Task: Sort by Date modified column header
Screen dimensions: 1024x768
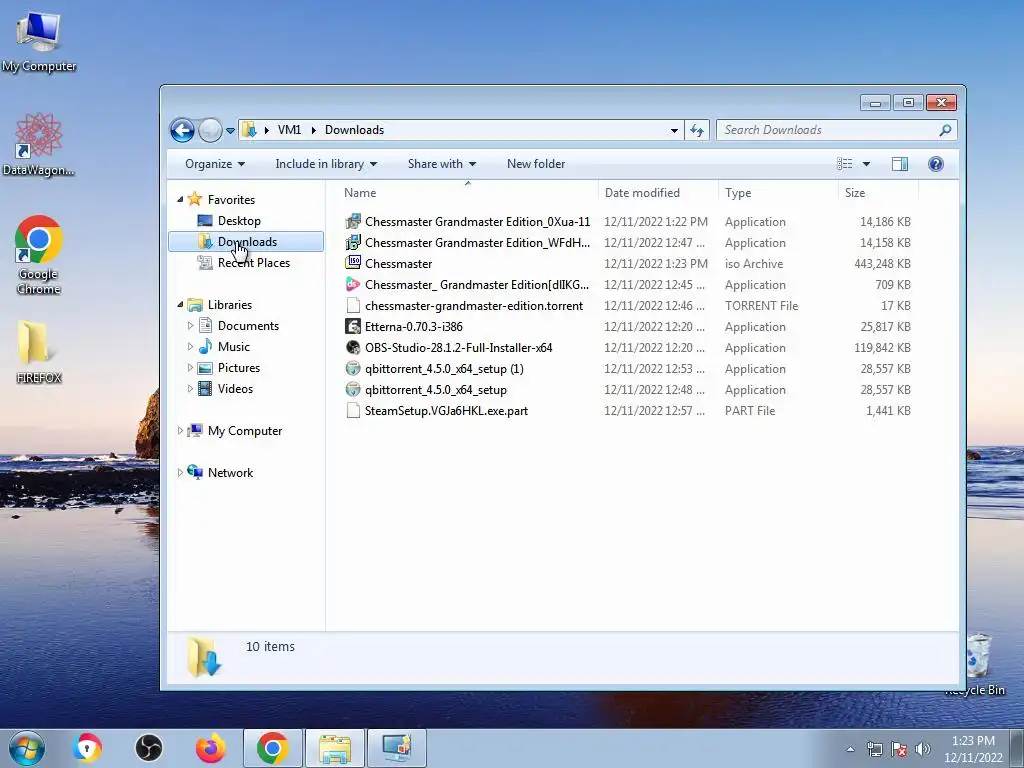Action: point(658,193)
